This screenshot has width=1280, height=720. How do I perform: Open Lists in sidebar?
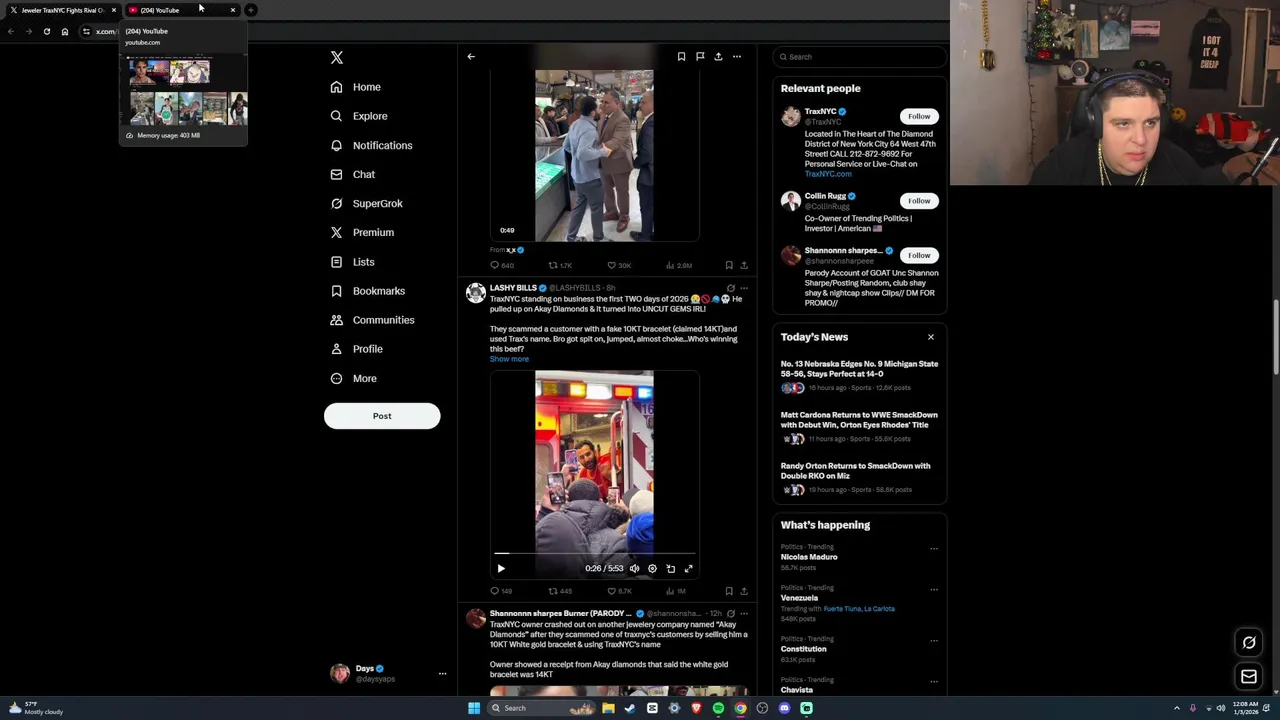tap(353, 262)
